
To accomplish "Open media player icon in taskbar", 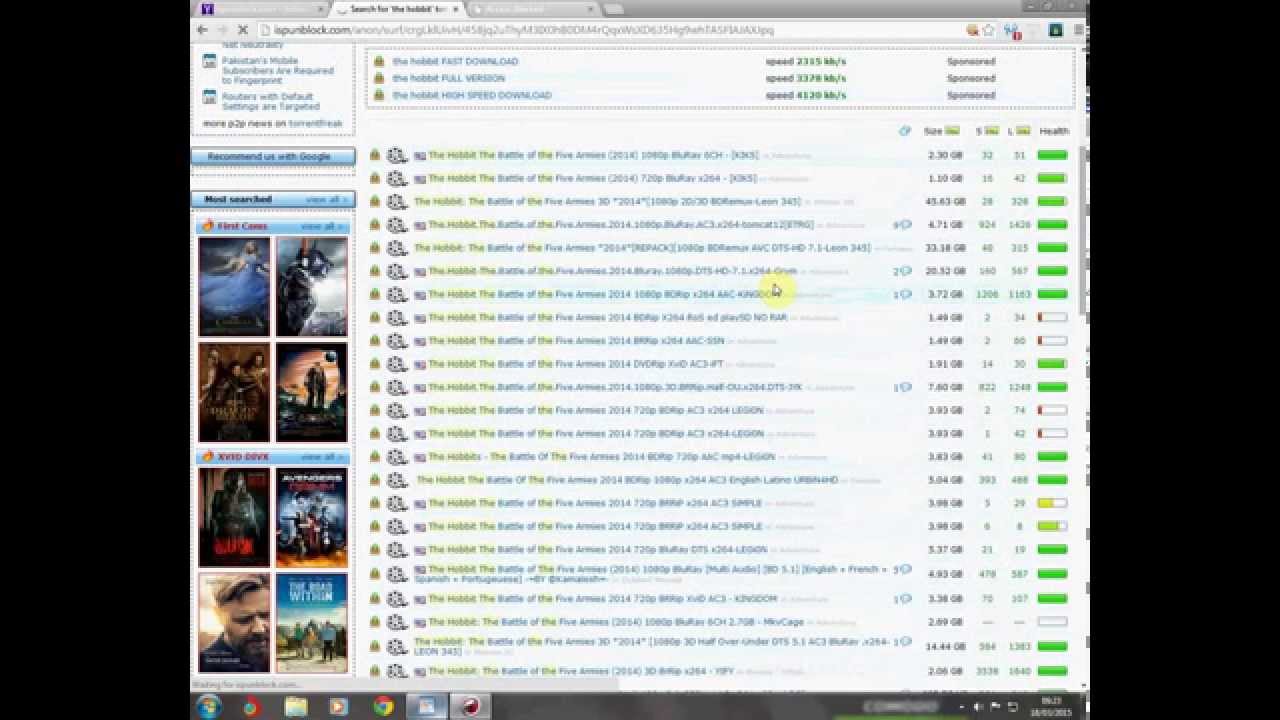I will click(x=338, y=707).
